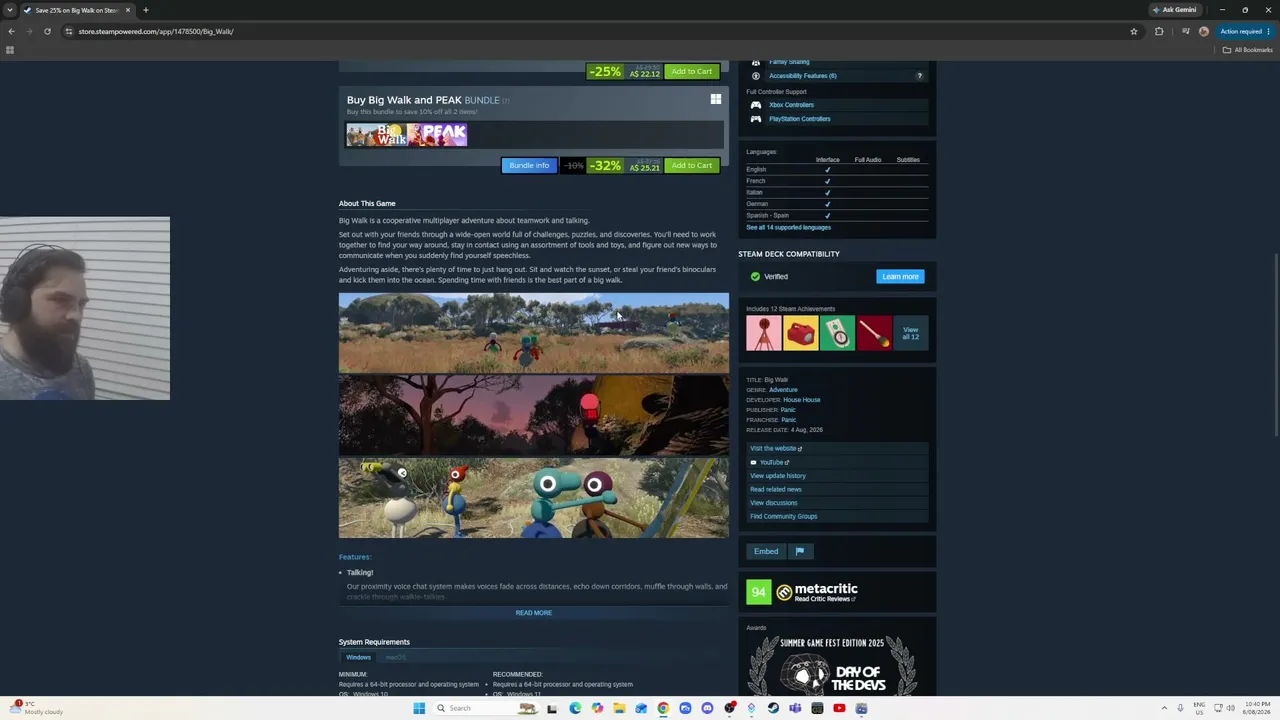The height and width of the screenshot is (720, 1280).
Task: Close the Big Walk on Steam browser tab
Action: [128, 10]
